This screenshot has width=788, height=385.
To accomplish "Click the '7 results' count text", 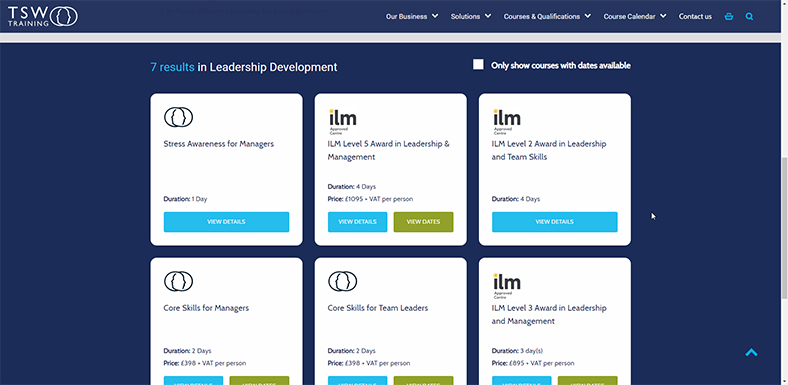I will point(172,67).
